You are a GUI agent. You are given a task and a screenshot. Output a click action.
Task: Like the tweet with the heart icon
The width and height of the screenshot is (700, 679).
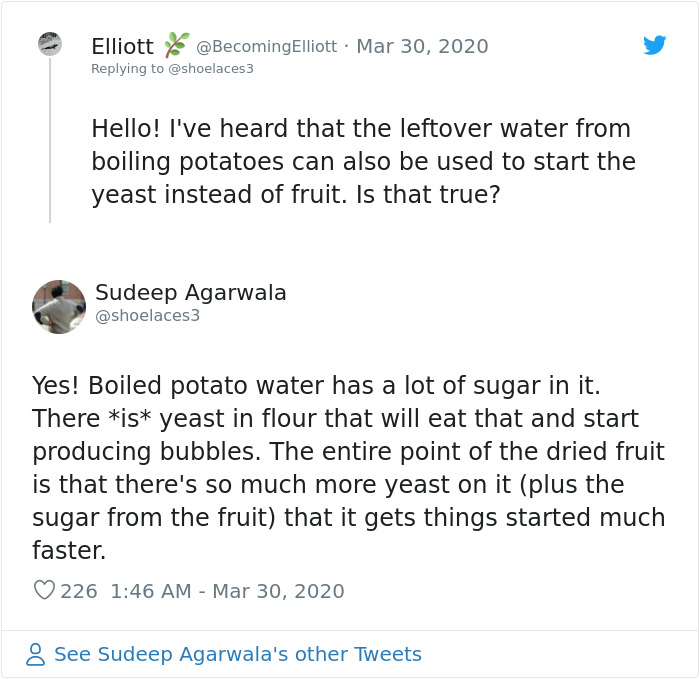pos(44,591)
